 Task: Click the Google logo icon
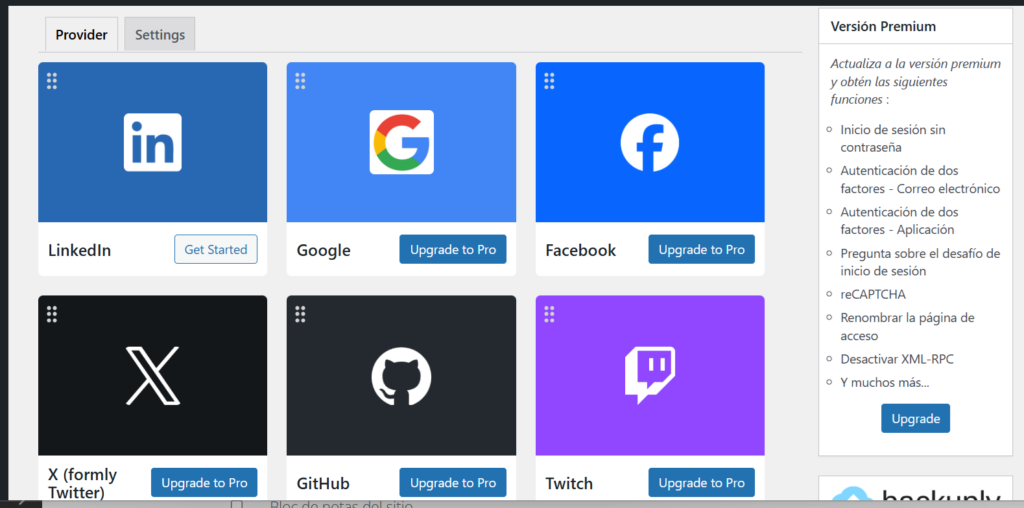[402, 142]
